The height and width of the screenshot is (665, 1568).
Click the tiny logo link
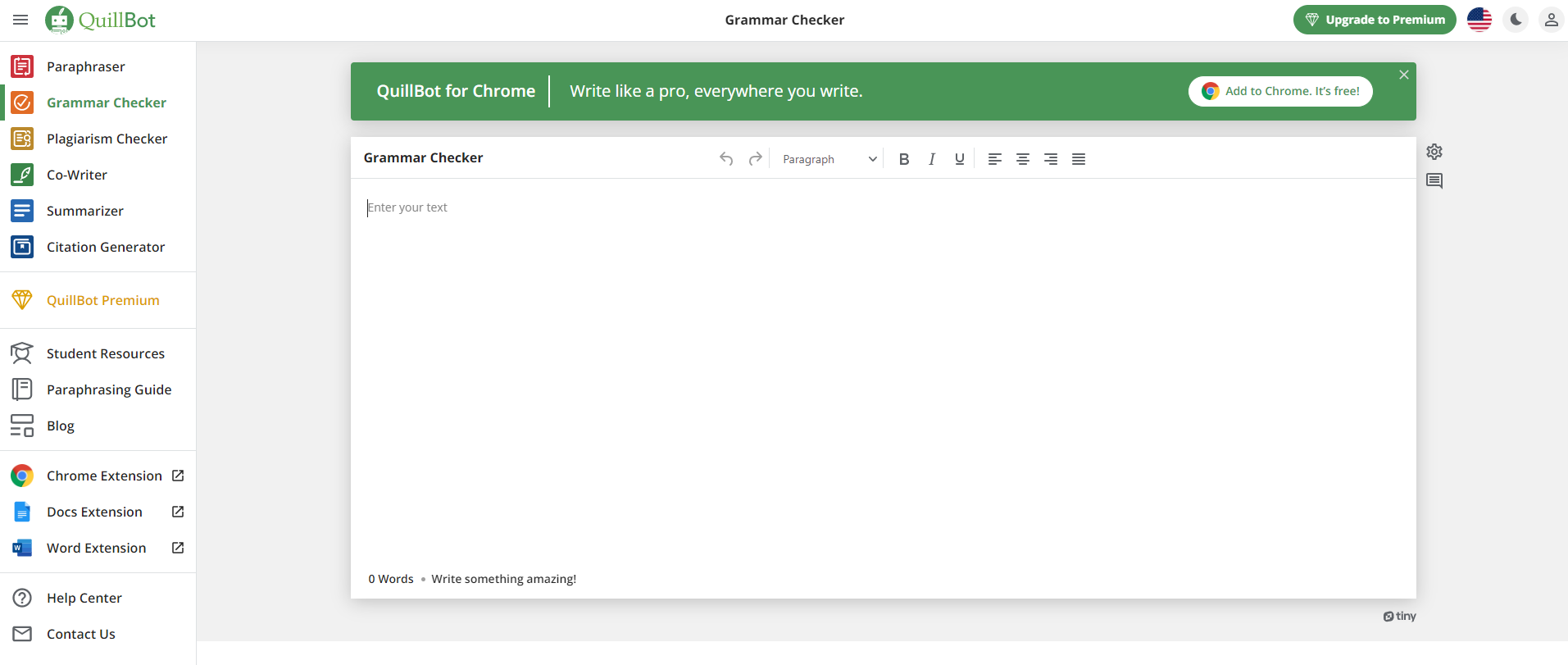tap(1400, 617)
